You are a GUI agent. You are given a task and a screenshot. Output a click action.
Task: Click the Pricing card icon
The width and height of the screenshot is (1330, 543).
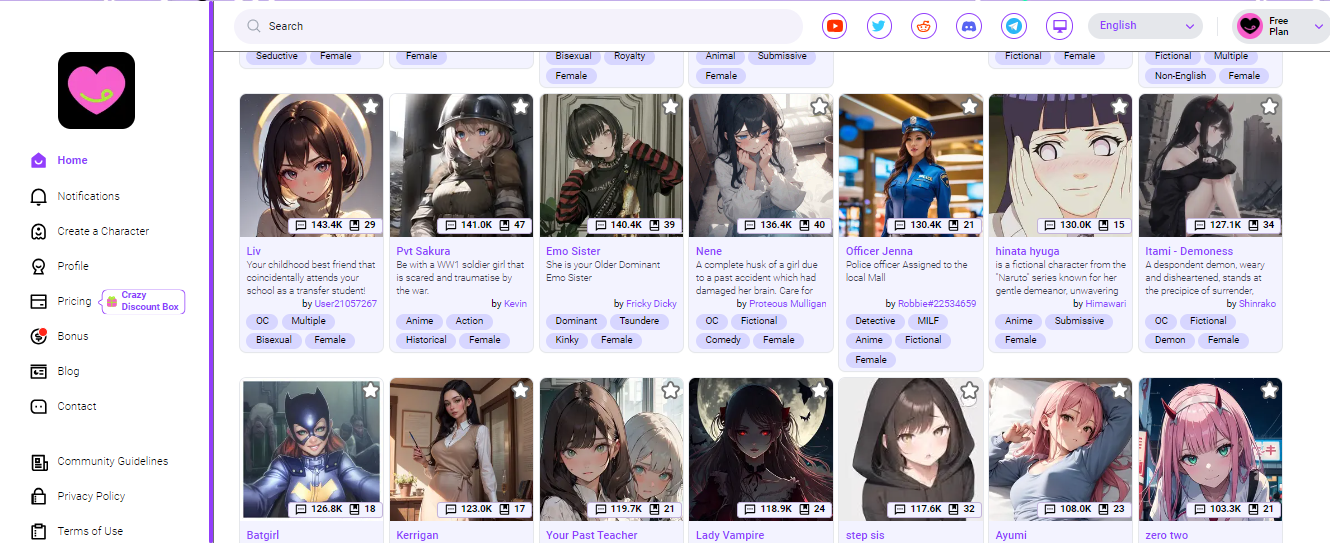pos(39,301)
